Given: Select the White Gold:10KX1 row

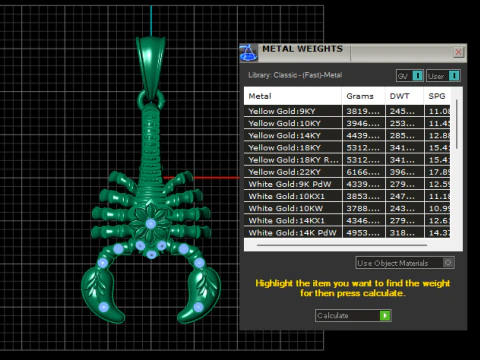Looking at the screenshot, I should point(347,196).
